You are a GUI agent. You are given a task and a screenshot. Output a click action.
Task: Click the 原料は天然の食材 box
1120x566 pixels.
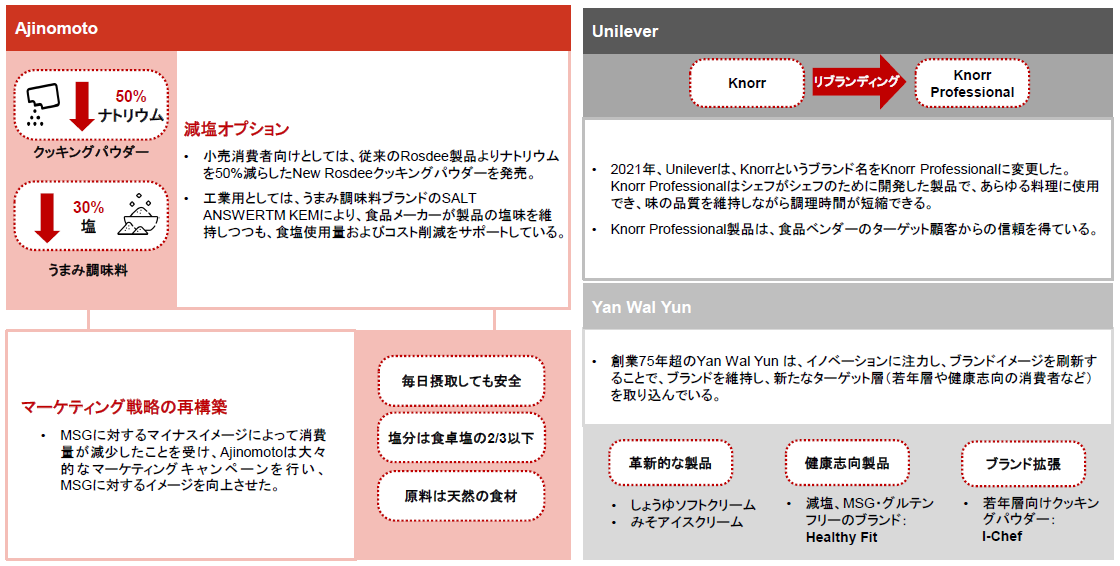[461, 495]
